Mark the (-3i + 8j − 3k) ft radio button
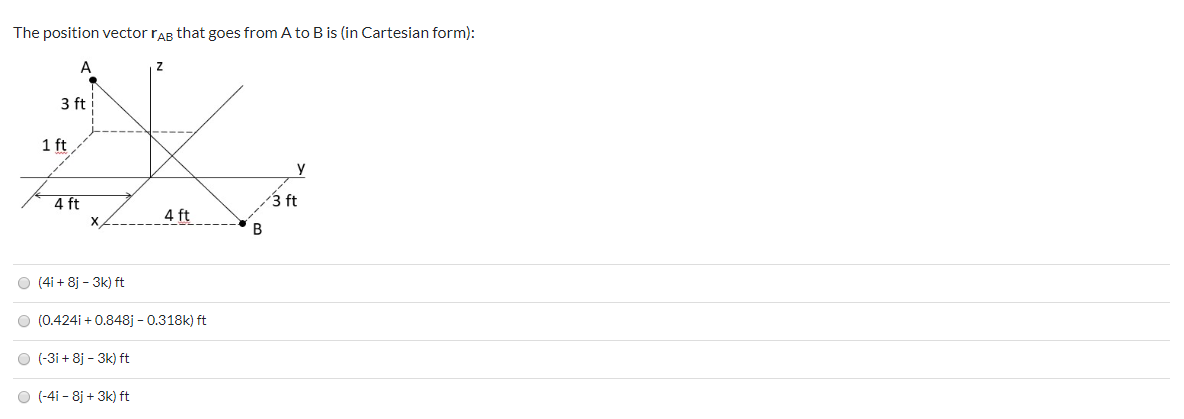 point(24,359)
